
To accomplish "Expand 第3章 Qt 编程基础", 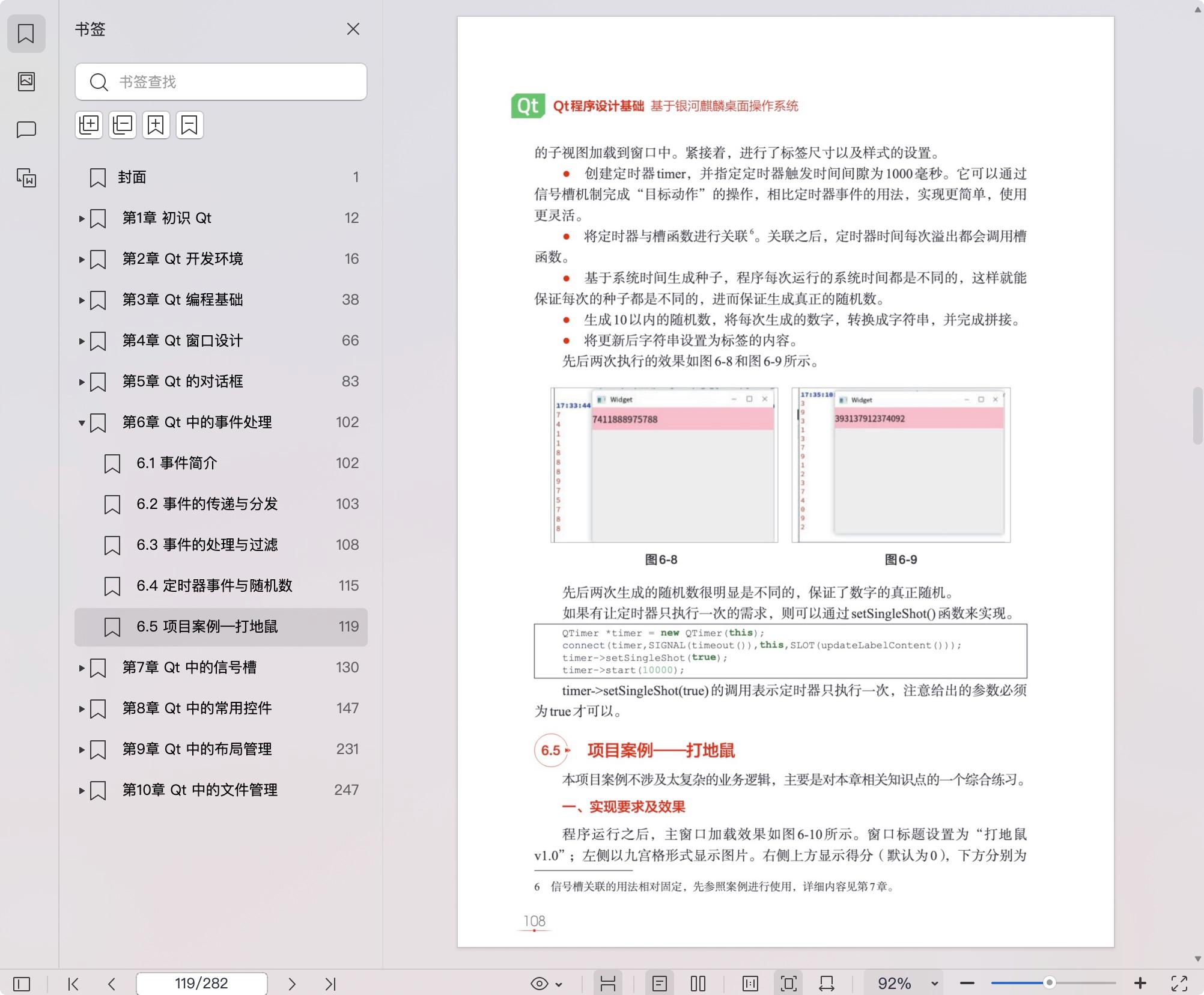I will pyautogui.click(x=82, y=300).
